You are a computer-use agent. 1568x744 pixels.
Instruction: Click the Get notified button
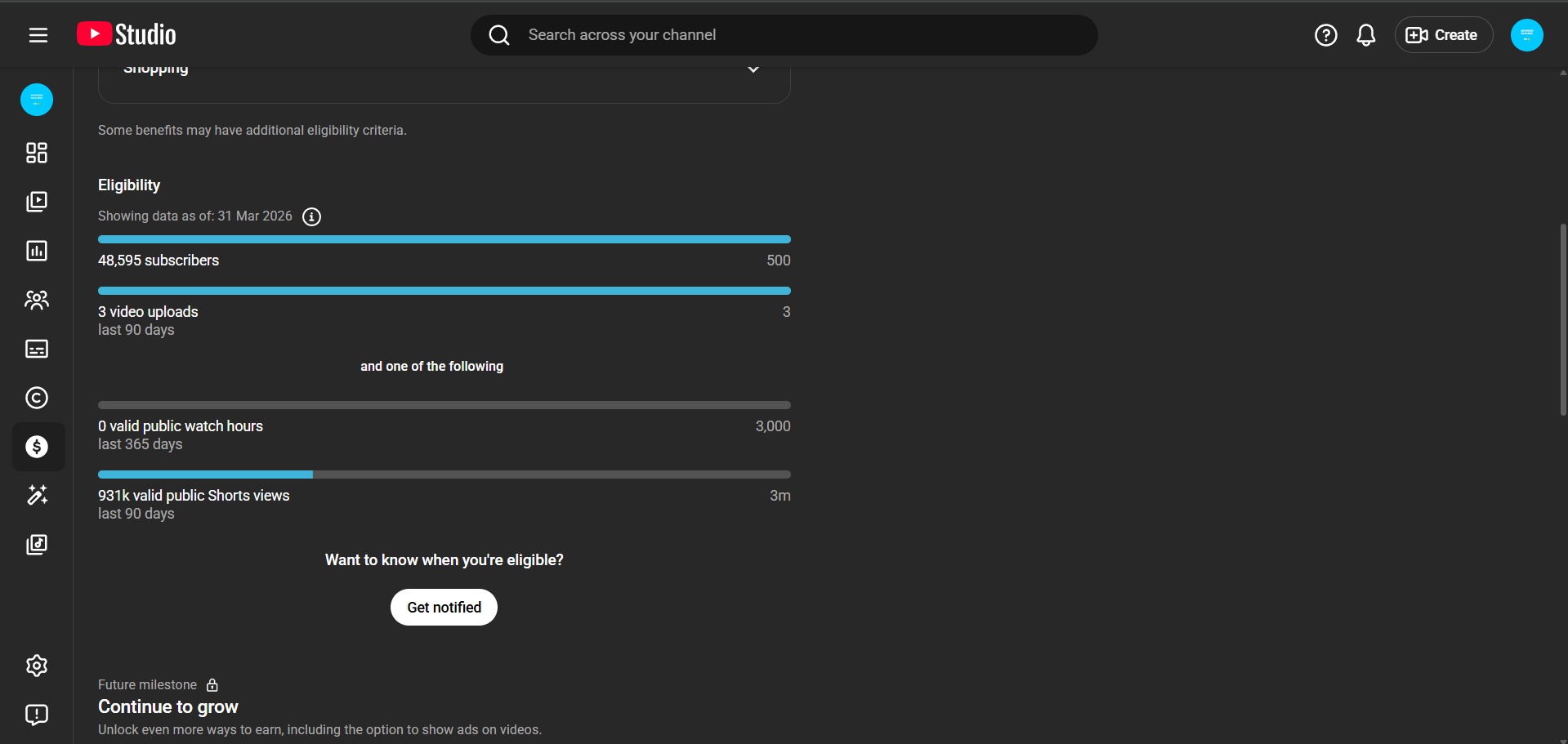(x=444, y=608)
